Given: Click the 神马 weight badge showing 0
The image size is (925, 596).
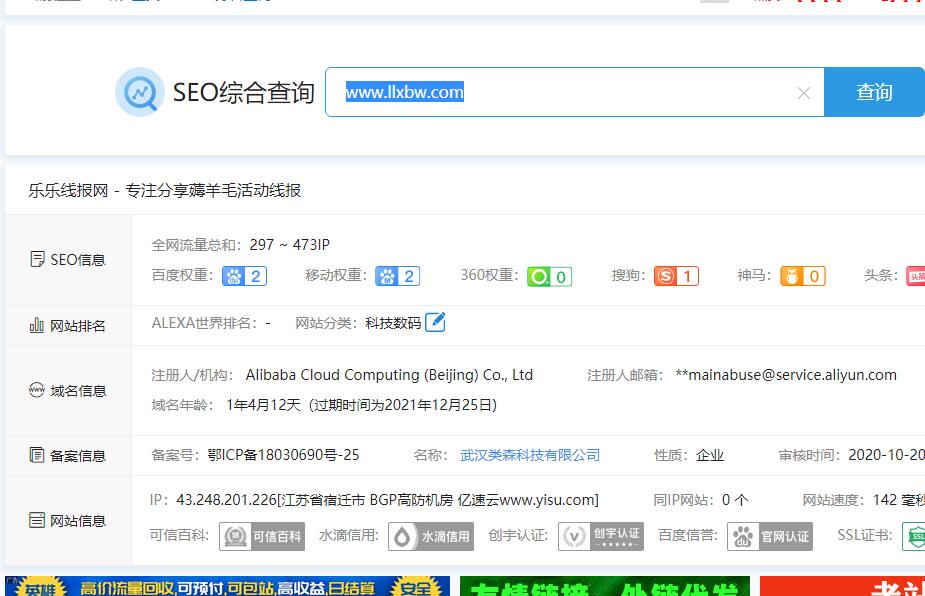Looking at the screenshot, I should pyautogui.click(x=803, y=276).
